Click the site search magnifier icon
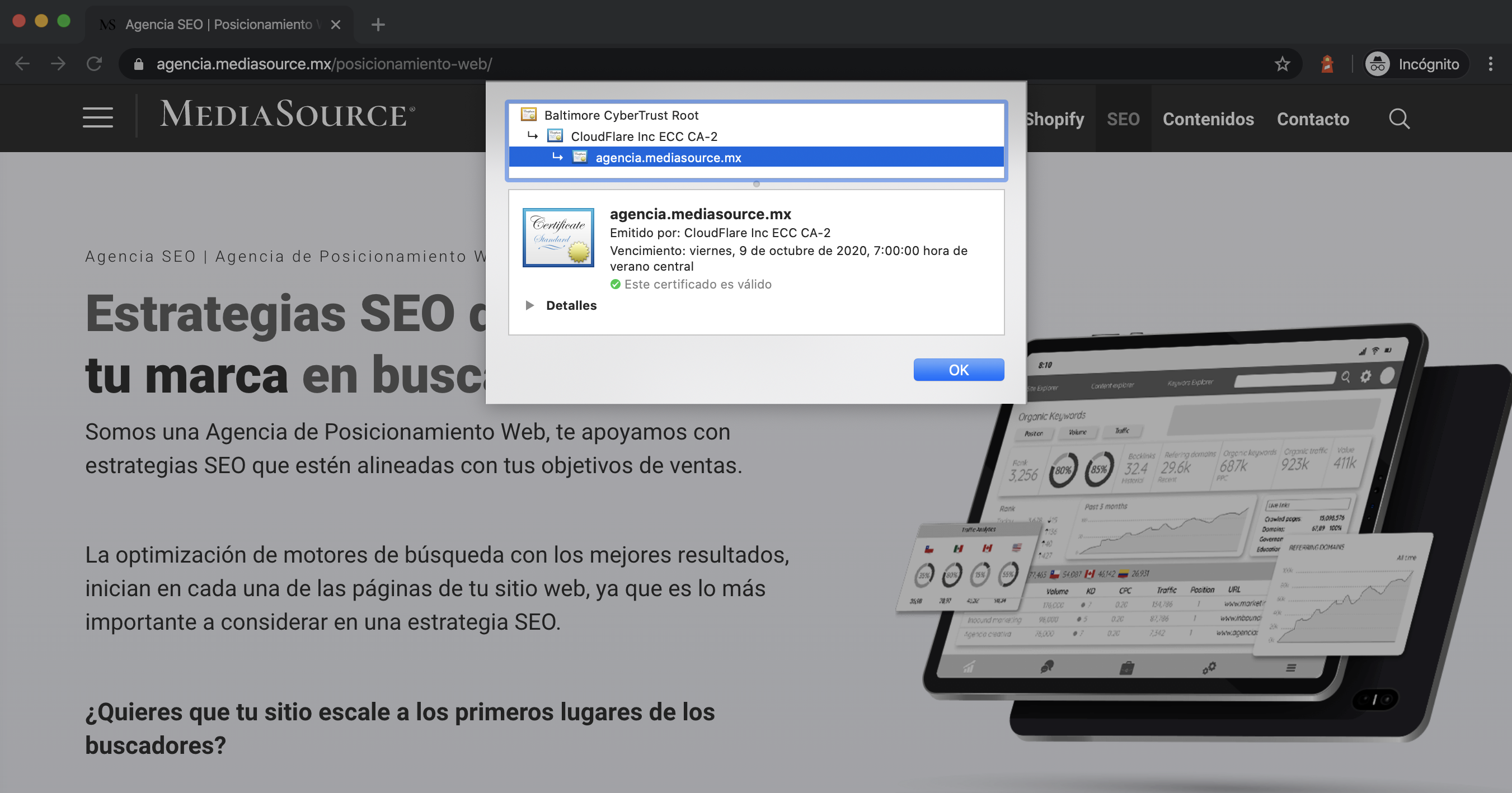Viewport: 1512px width, 793px height. (1399, 119)
